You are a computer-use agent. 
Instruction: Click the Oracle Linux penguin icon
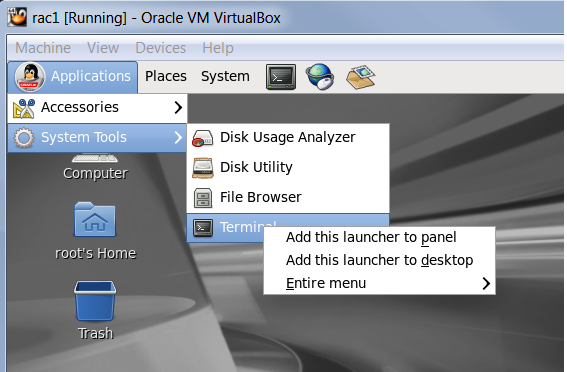pos(30,77)
